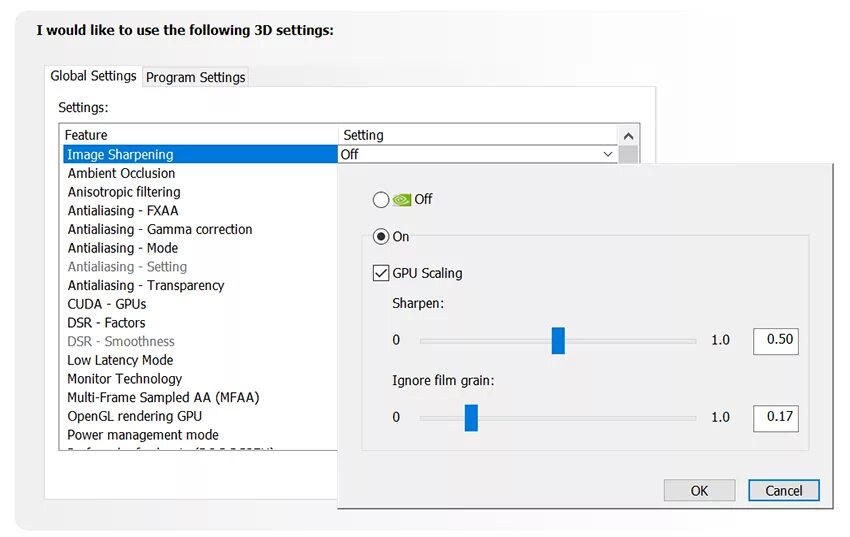Open the Image Sharpening setting dropdown
The height and width of the screenshot is (537, 850).
click(608, 154)
